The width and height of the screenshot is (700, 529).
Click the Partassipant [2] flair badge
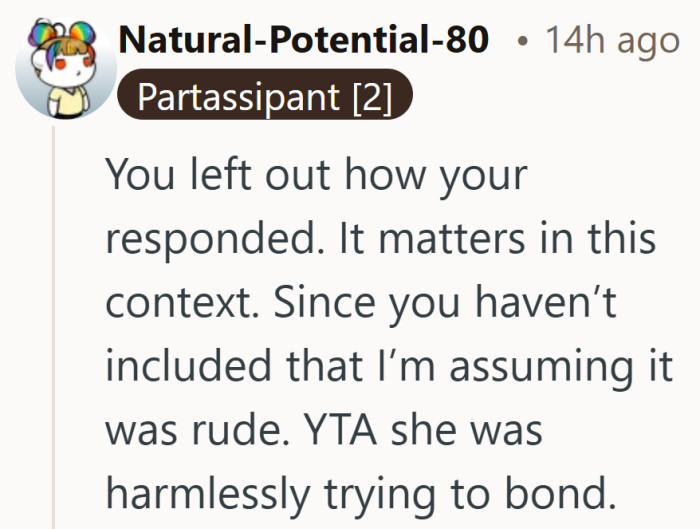click(x=263, y=98)
